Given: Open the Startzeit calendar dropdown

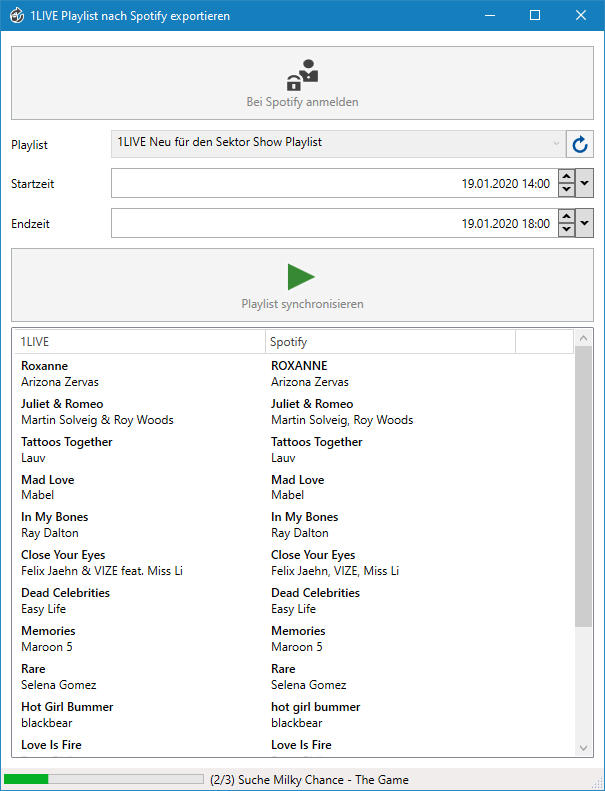Looking at the screenshot, I should (584, 183).
